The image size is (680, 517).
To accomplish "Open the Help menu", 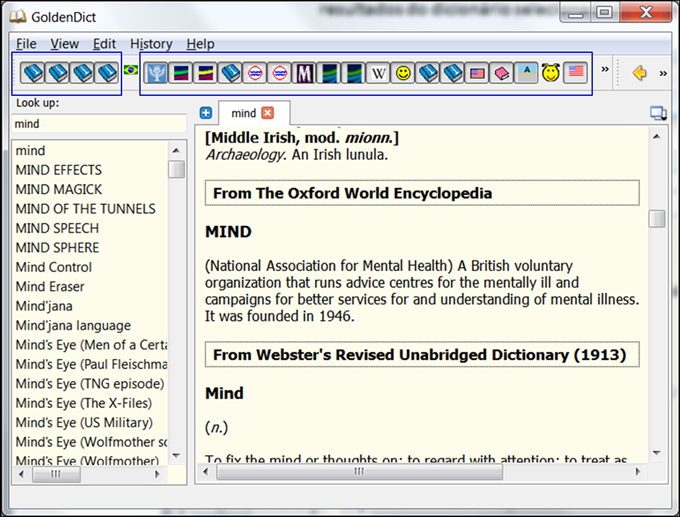I will (x=200, y=44).
